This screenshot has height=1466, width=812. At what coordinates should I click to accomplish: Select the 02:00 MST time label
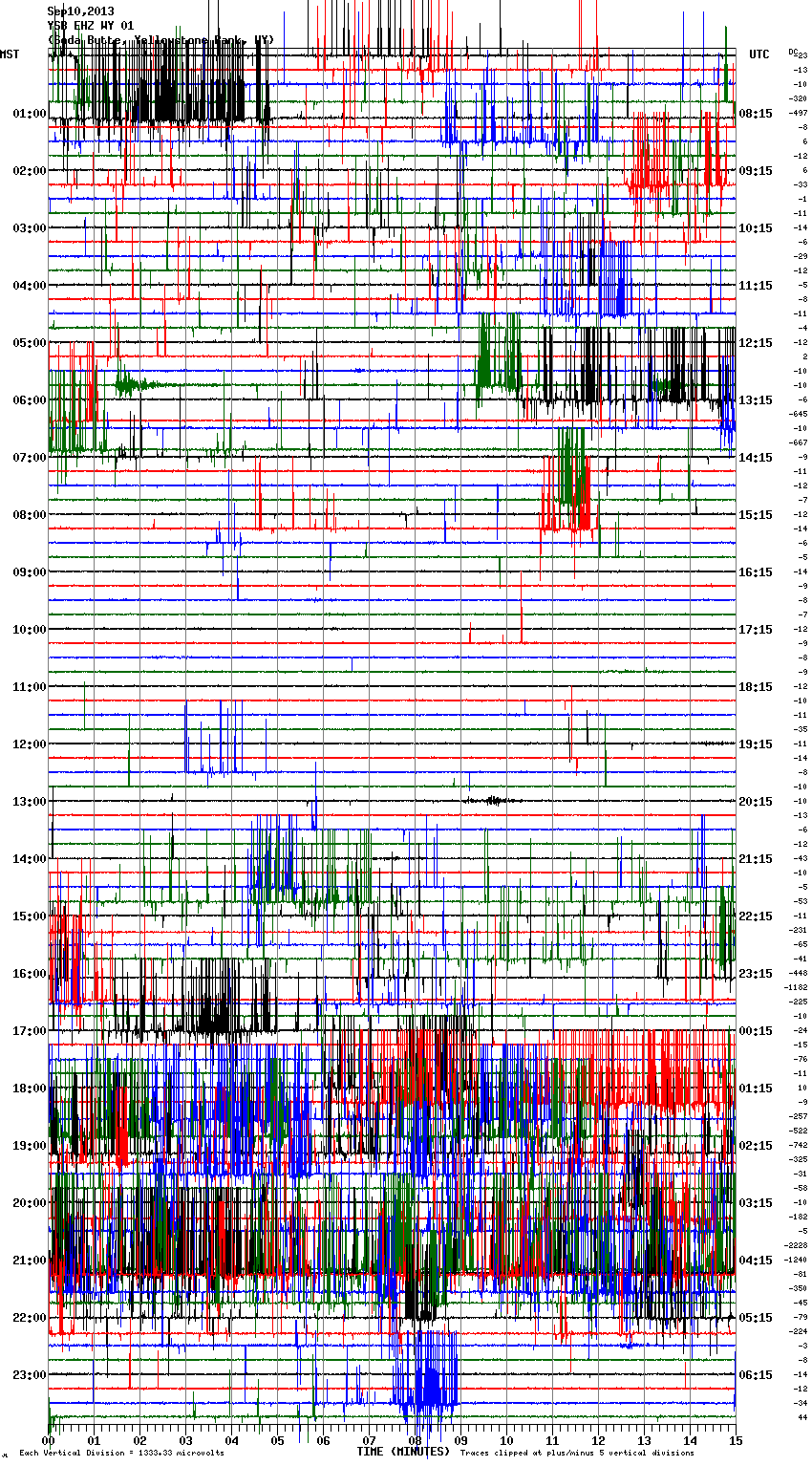click(30, 171)
